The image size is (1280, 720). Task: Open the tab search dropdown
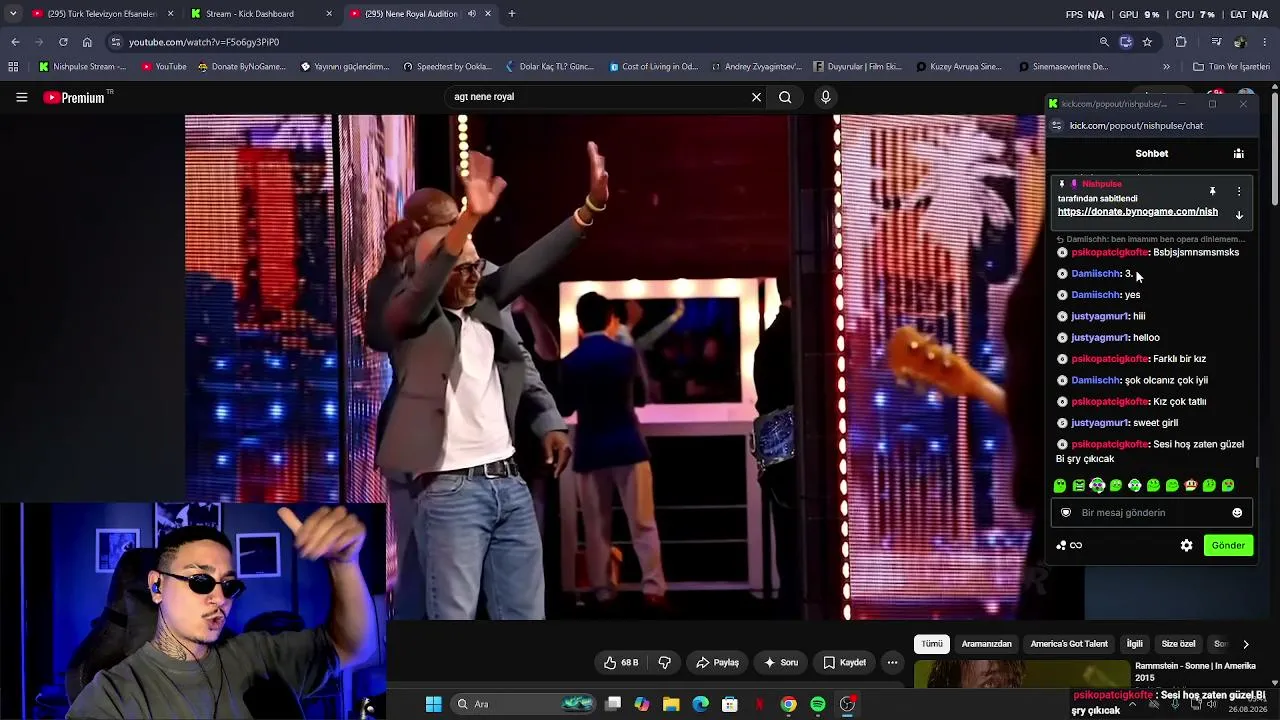[13, 14]
